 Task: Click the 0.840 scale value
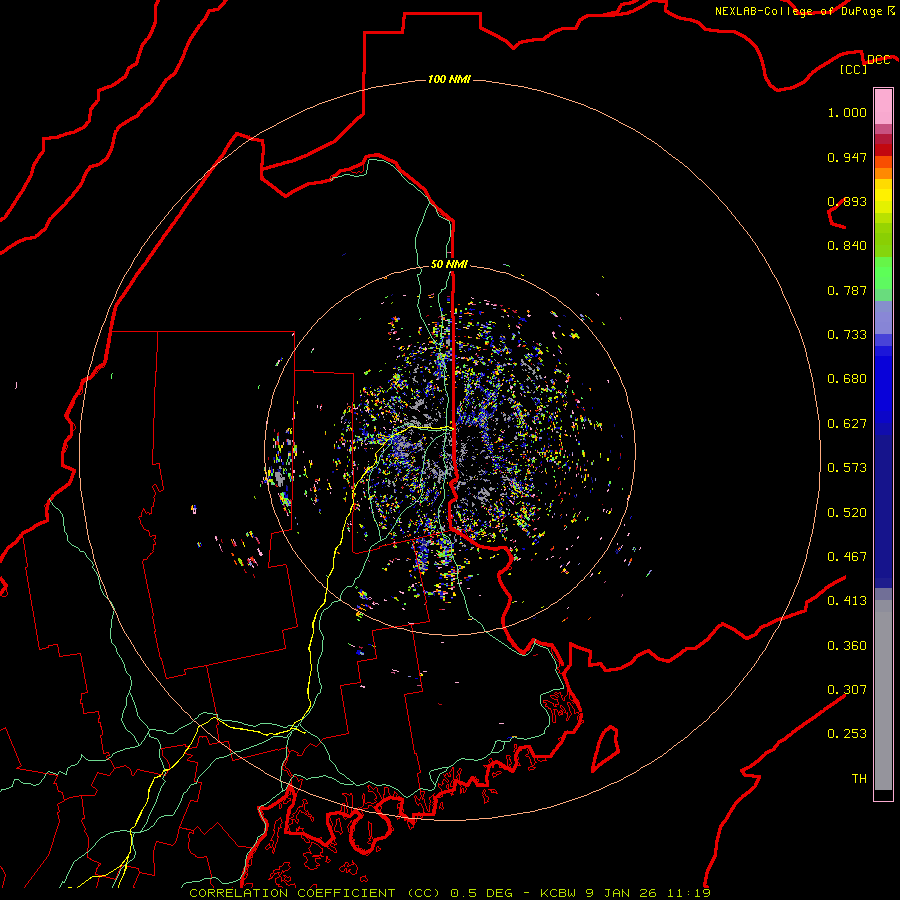coord(847,246)
